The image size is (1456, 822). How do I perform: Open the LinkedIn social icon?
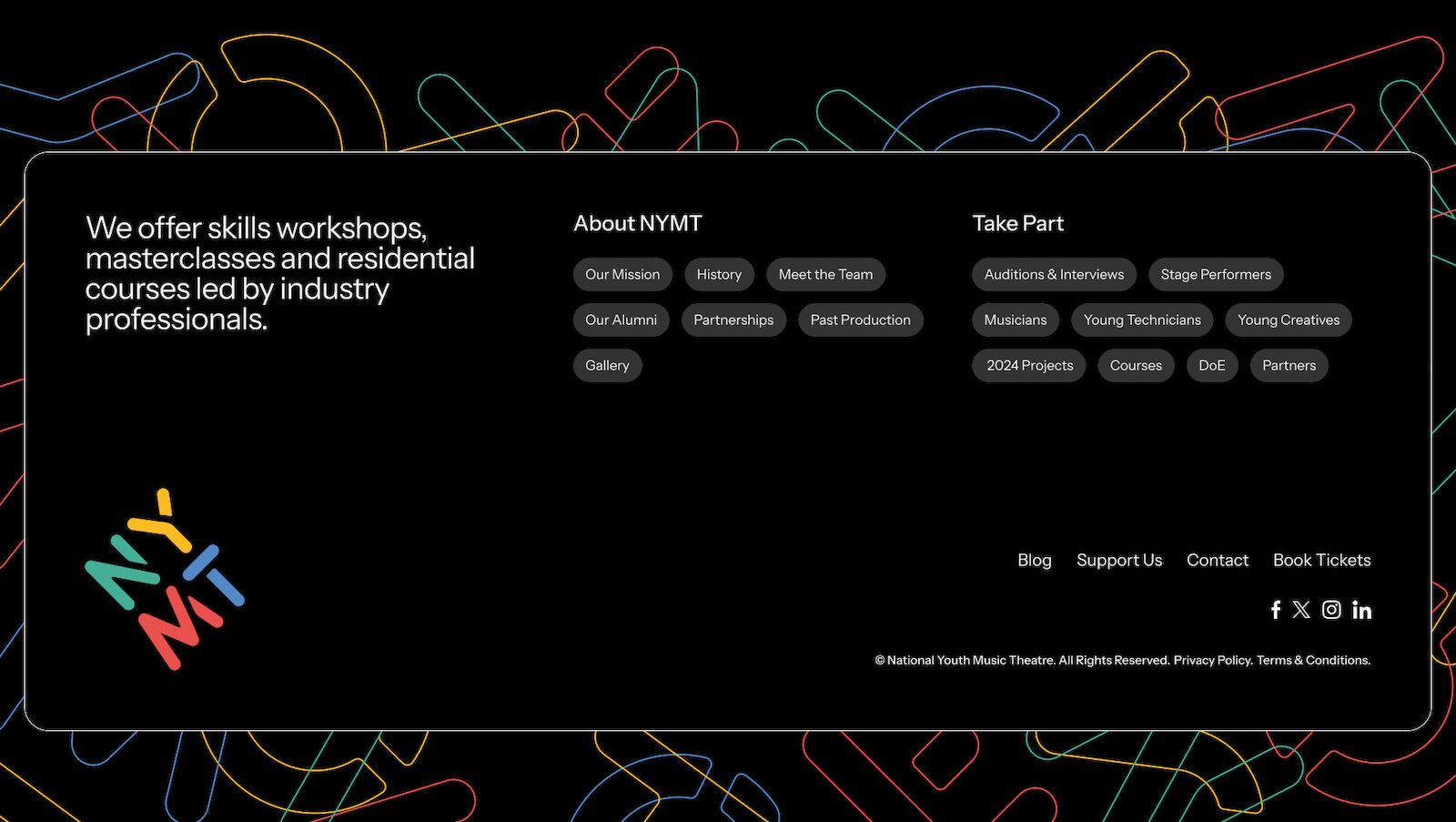[x=1361, y=610]
